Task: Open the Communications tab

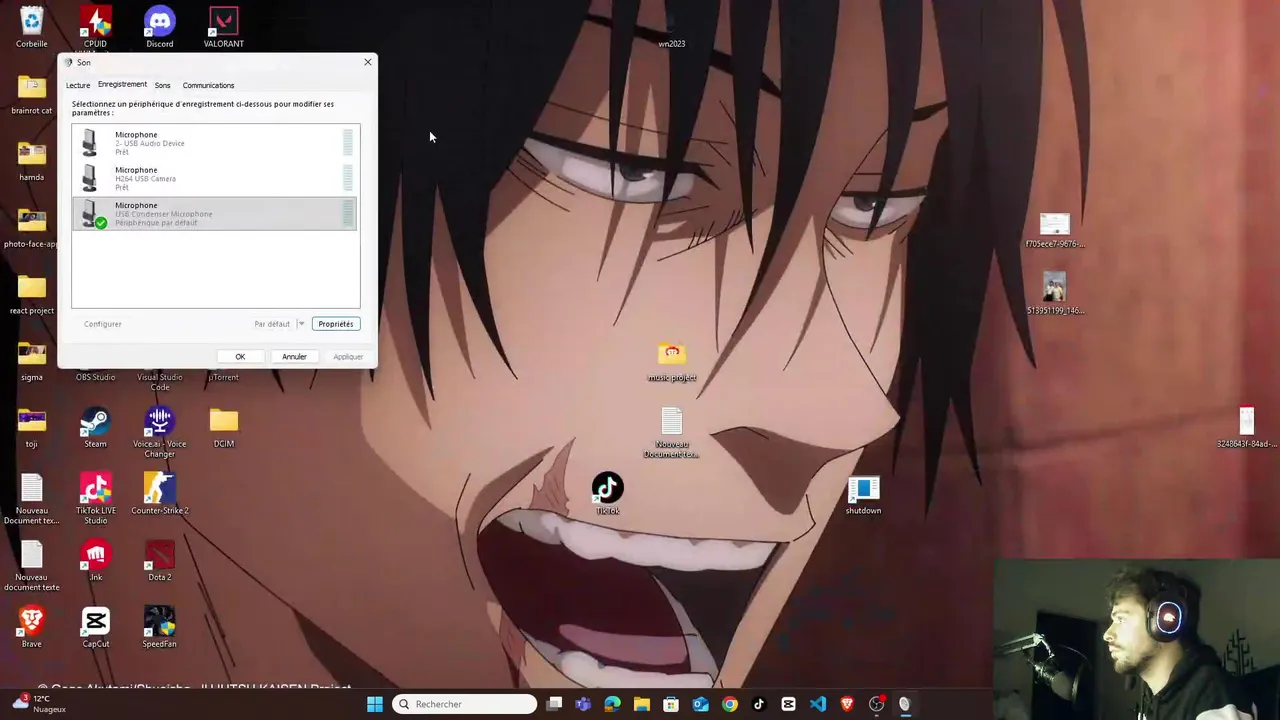Action: click(208, 85)
